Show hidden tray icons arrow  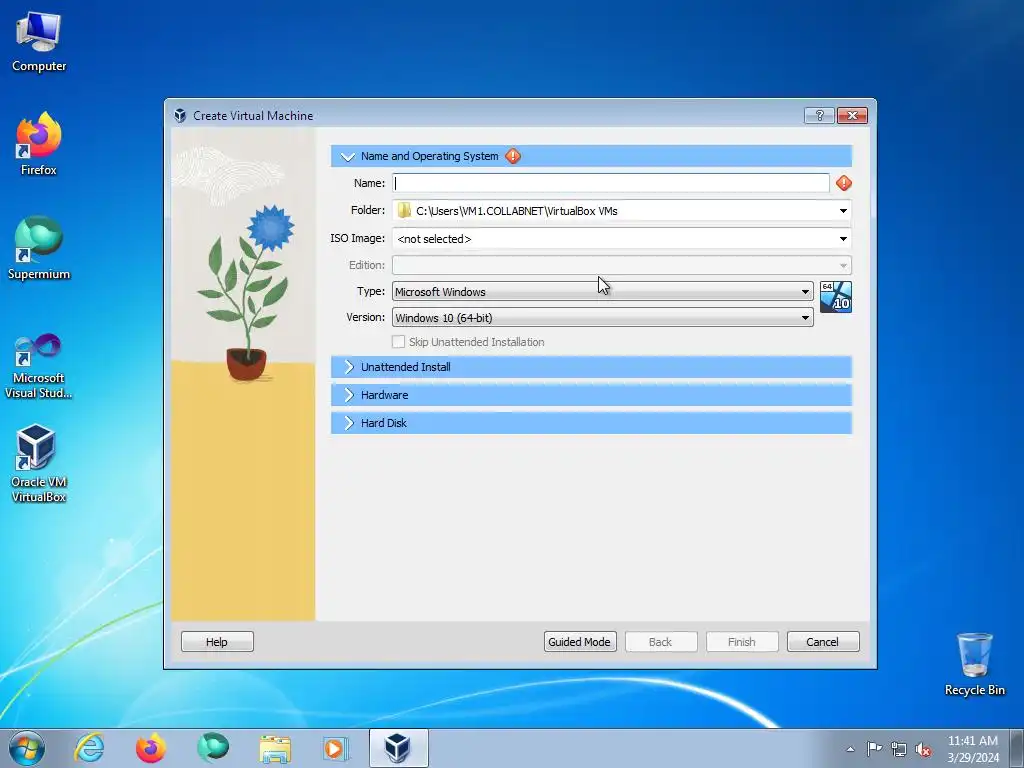[850, 749]
